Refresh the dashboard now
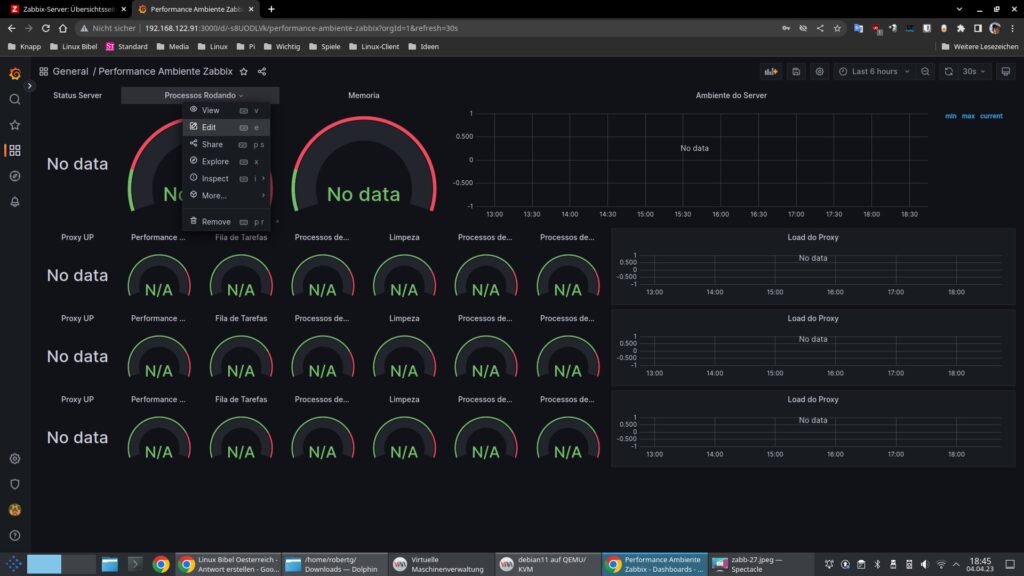The height and width of the screenshot is (576, 1024). coord(949,71)
